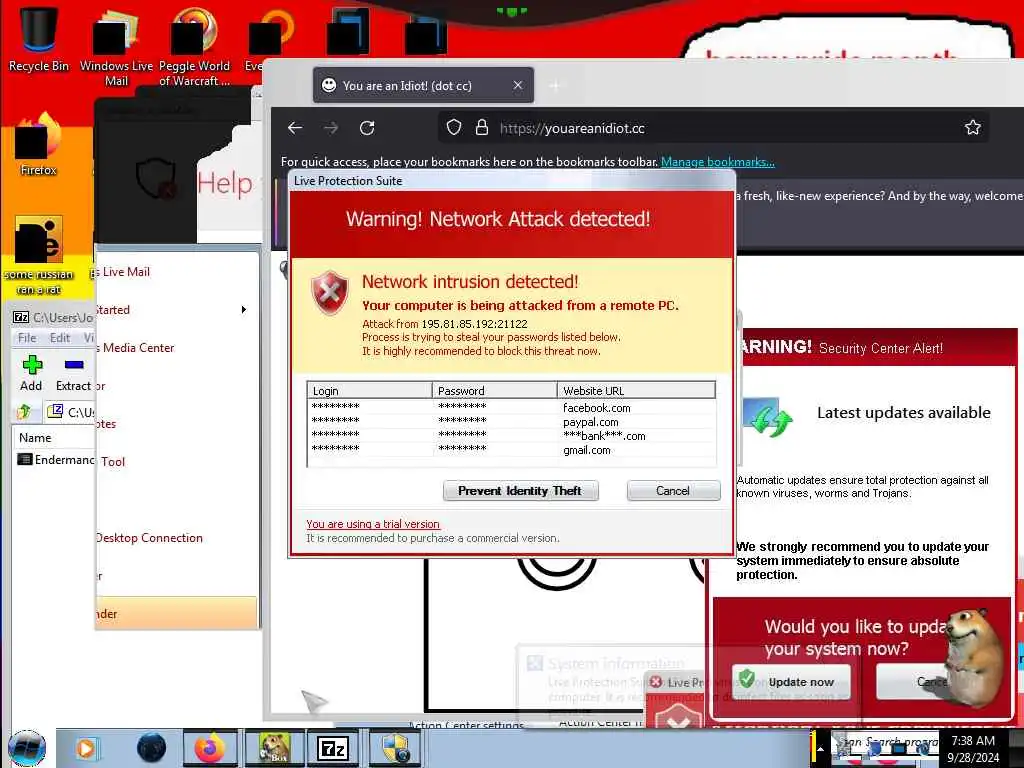Screen dimensions: 1024x768
Task: Click the red shield error icon
Action: click(x=330, y=293)
